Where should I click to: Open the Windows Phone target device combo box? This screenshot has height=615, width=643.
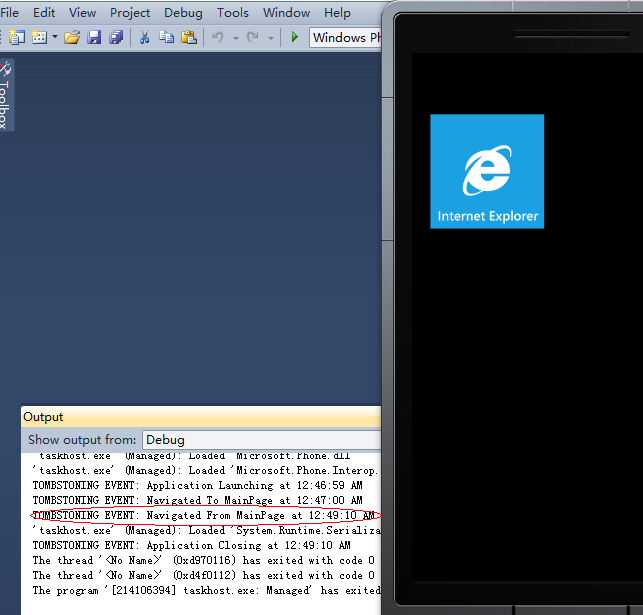click(346, 37)
